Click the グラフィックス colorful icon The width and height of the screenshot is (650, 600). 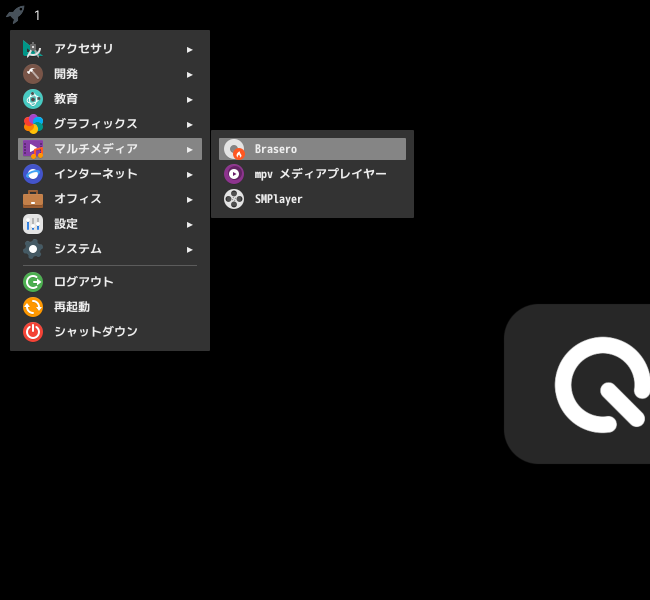pyautogui.click(x=33, y=124)
